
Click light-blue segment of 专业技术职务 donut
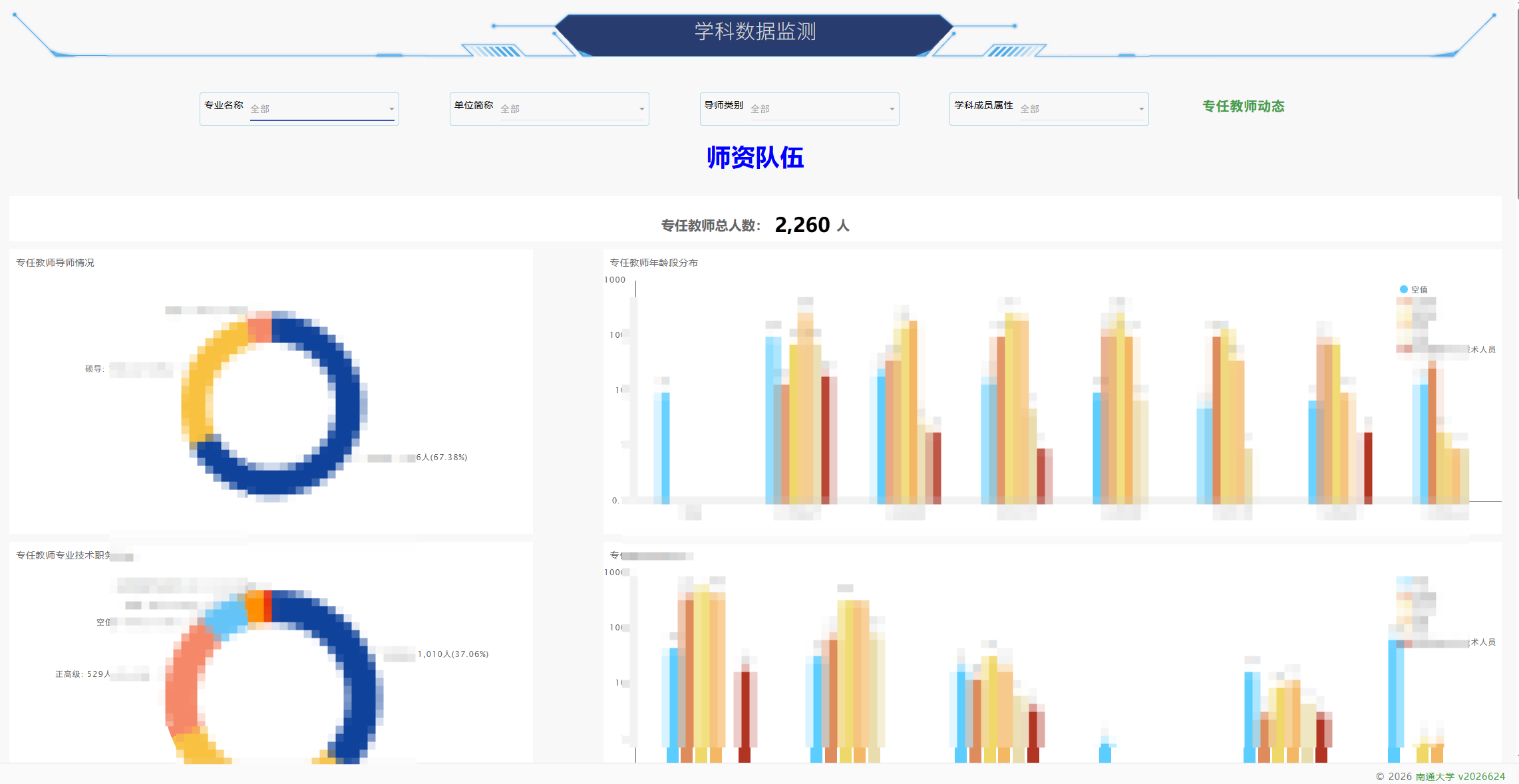pyautogui.click(x=228, y=617)
